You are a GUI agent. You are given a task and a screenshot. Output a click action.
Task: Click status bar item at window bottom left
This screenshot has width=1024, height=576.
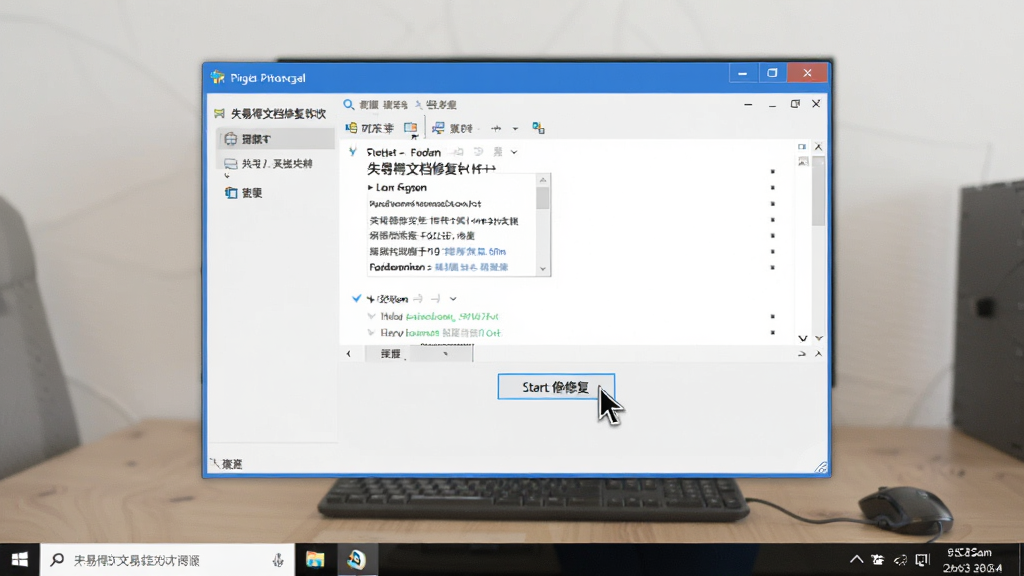point(227,464)
